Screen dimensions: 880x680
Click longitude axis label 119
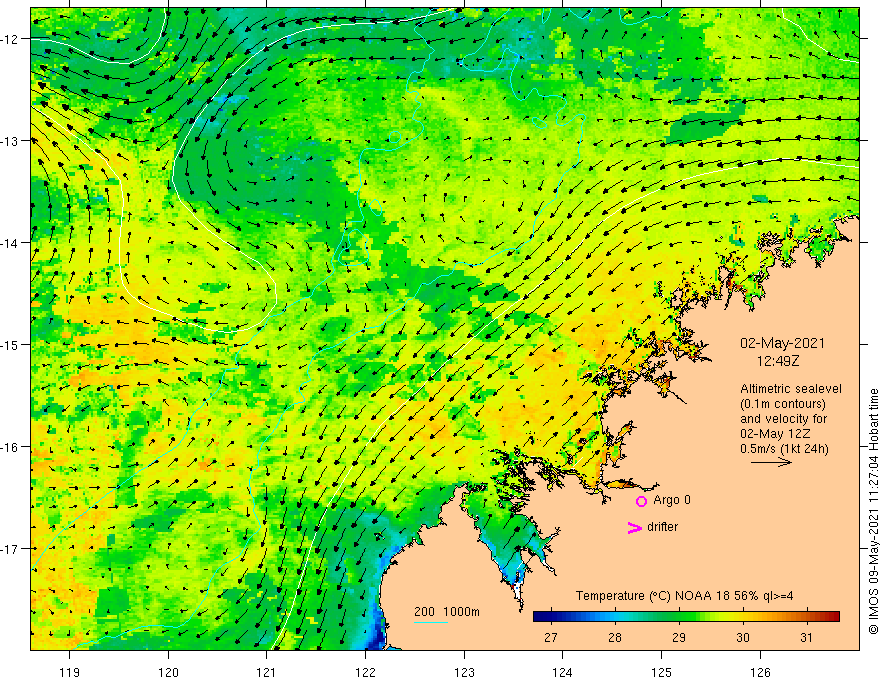pos(70,672)
